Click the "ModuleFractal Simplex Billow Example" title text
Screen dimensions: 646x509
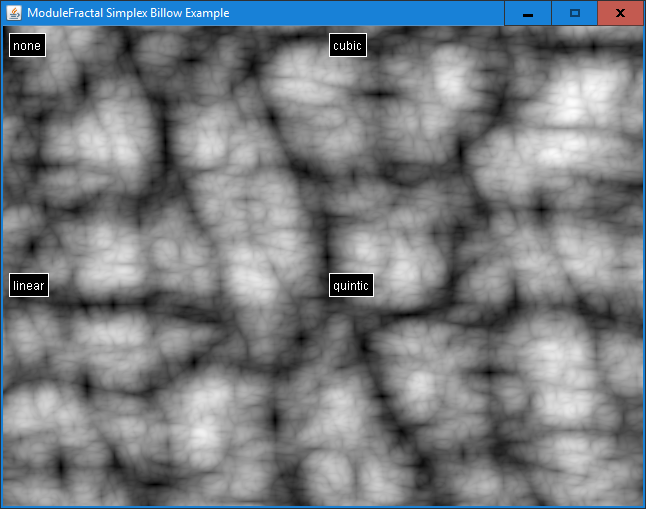(128, 13)
